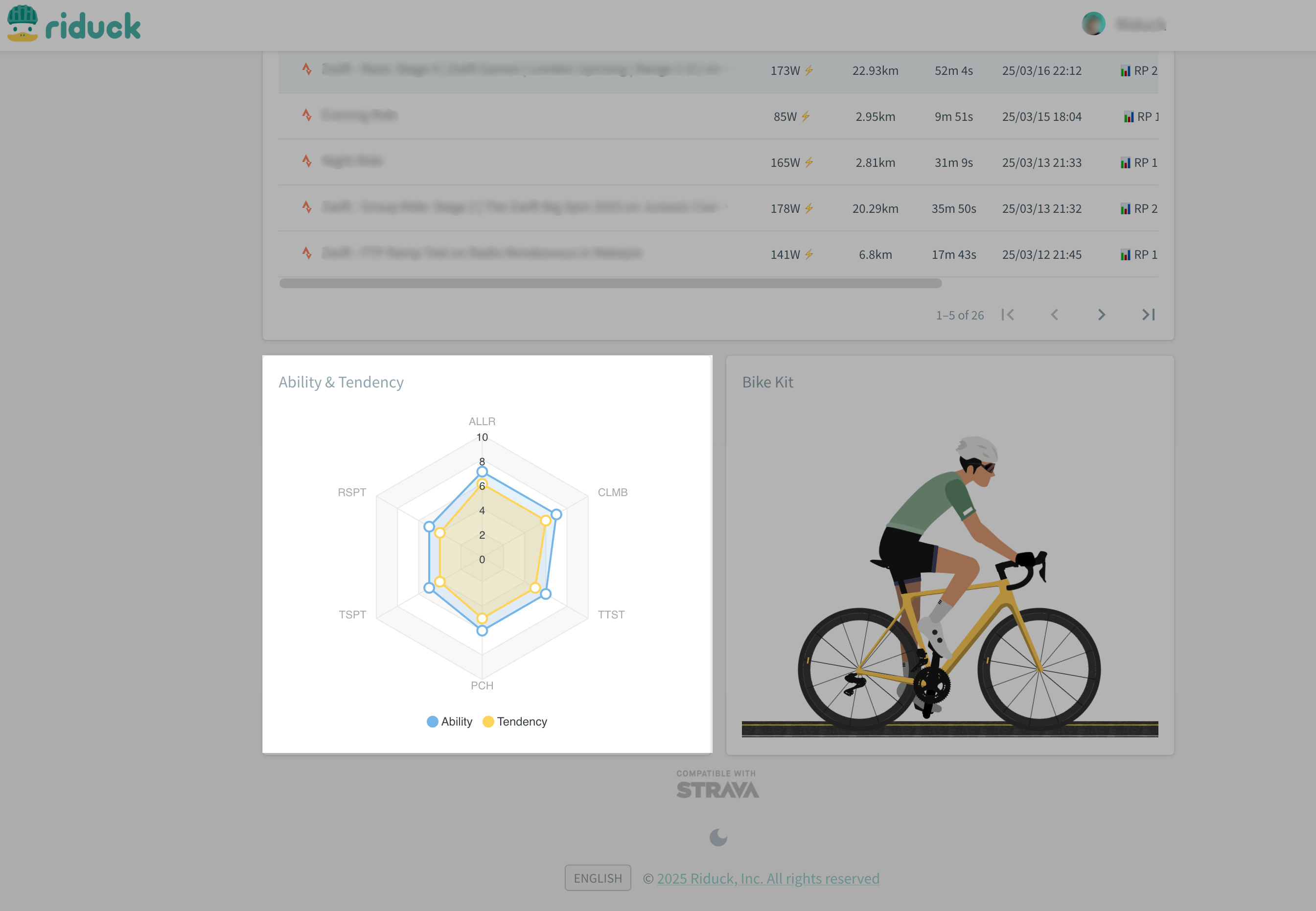Click Strava icon on the 141W activity row
Image resolution: width=1316 pixels, height=911 pixels.
pos(307,253)
